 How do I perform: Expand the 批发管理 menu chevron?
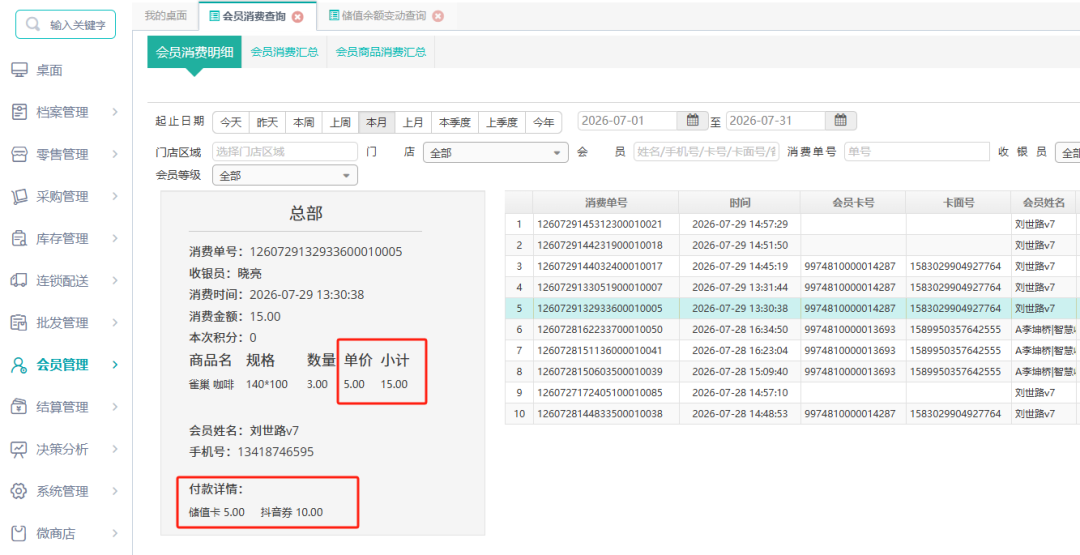pyautogui.click(x=115, y=322)
